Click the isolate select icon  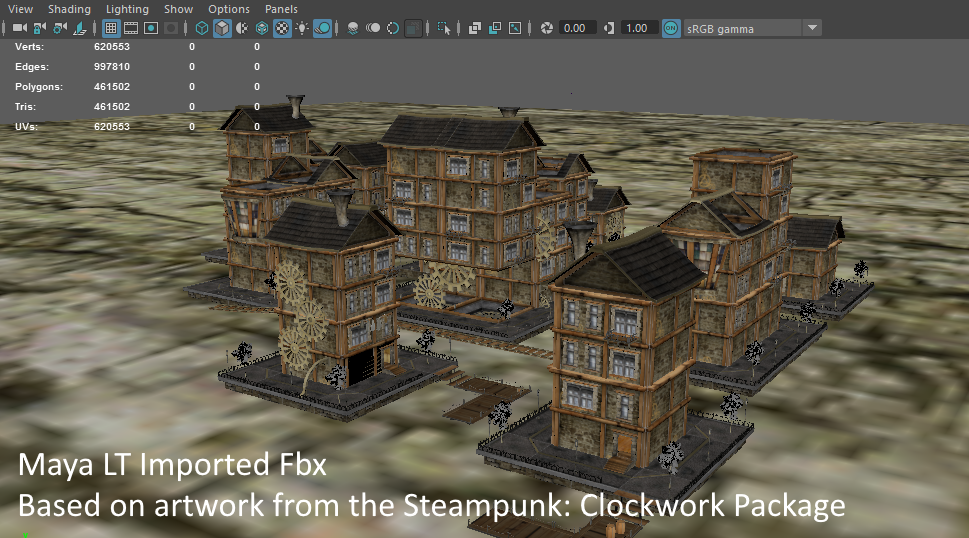click(x=443, y=28)
